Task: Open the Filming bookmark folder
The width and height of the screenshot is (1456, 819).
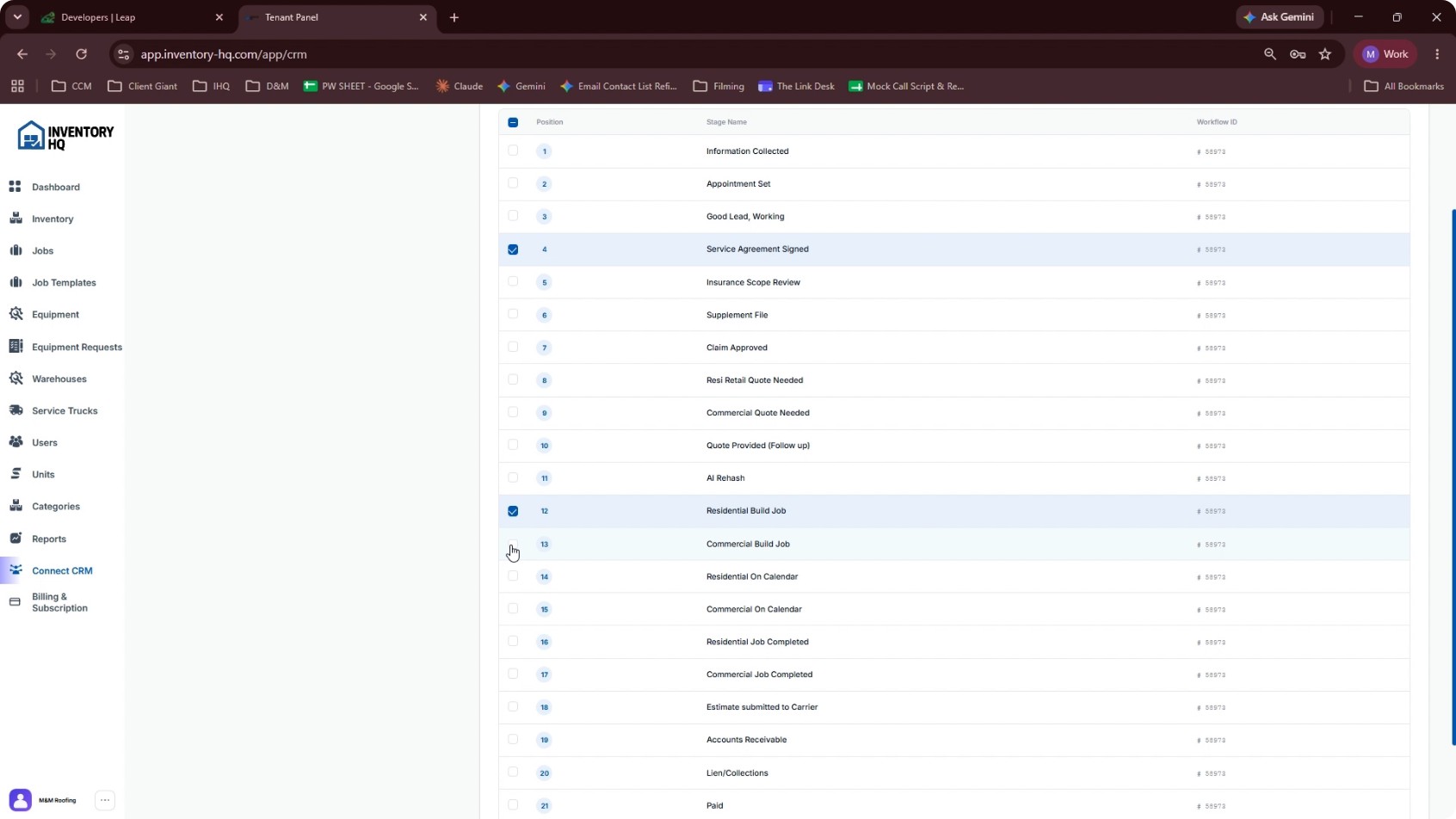Action: coord(719,86)
